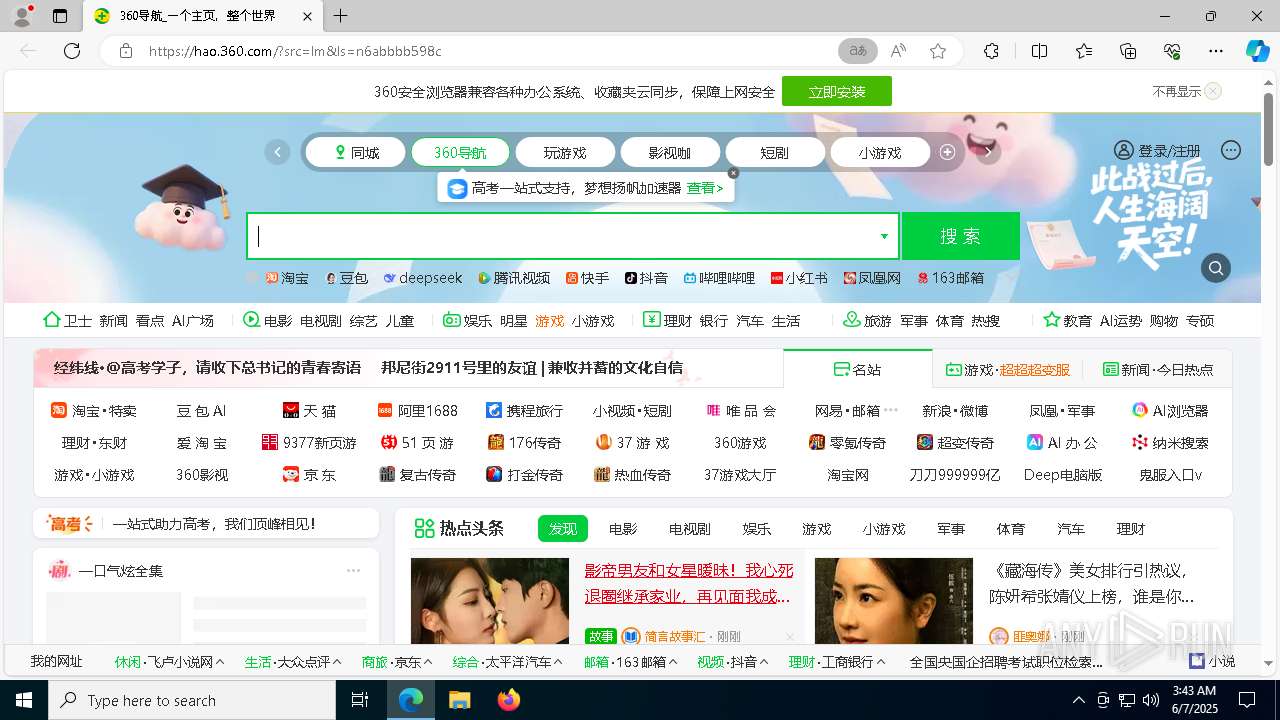Click the translate page icon
The height and width of the screenshot is (720, 1280).
(858, 51)
